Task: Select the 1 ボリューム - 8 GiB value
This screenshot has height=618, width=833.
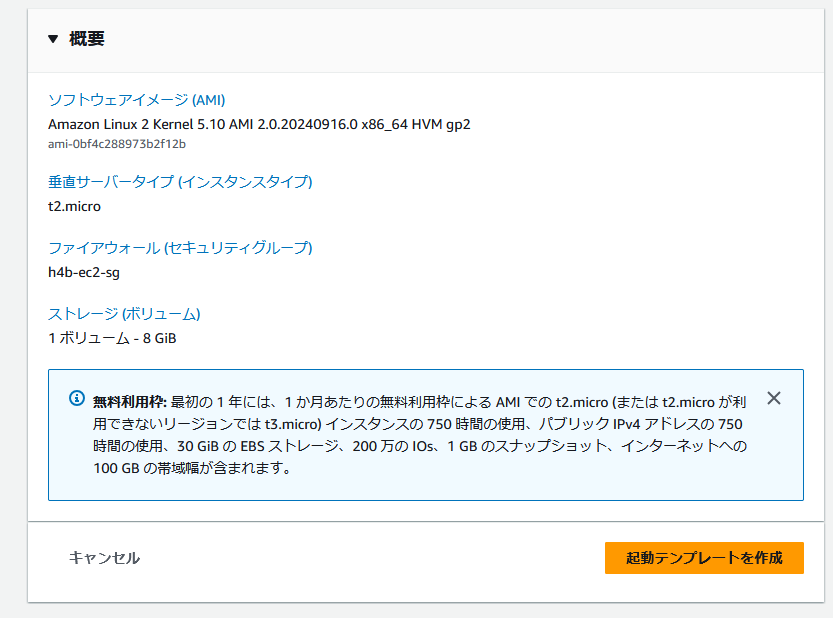Action: click(112, 338)
